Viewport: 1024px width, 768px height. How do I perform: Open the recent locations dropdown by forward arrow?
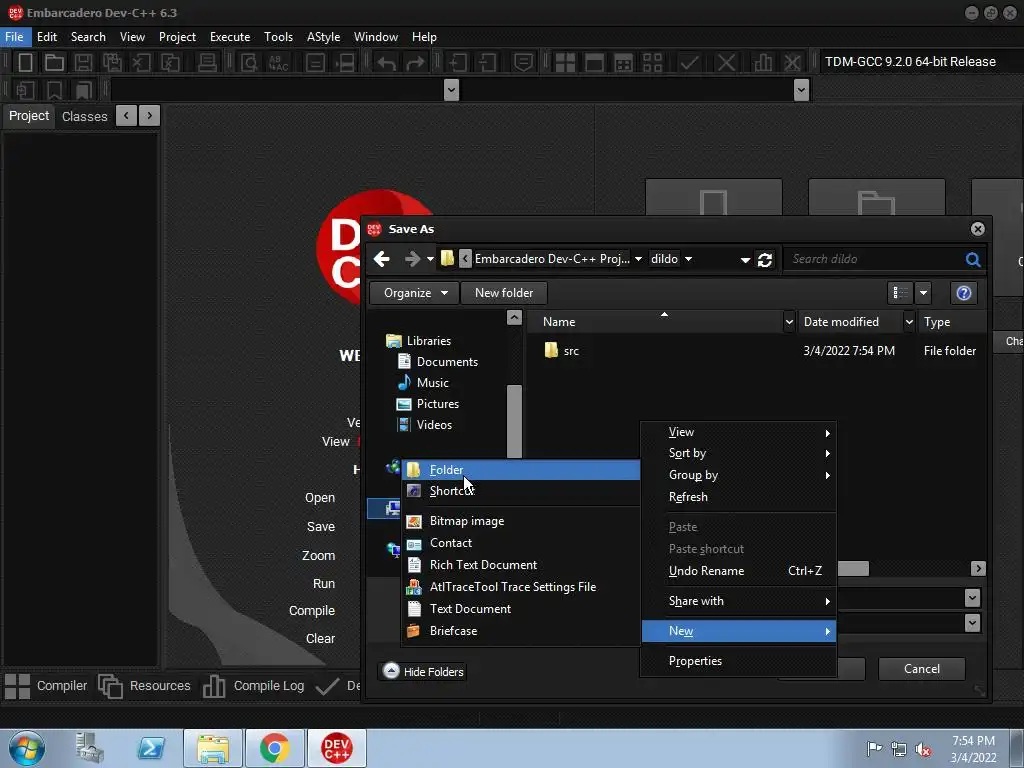[x=430, y=259]
